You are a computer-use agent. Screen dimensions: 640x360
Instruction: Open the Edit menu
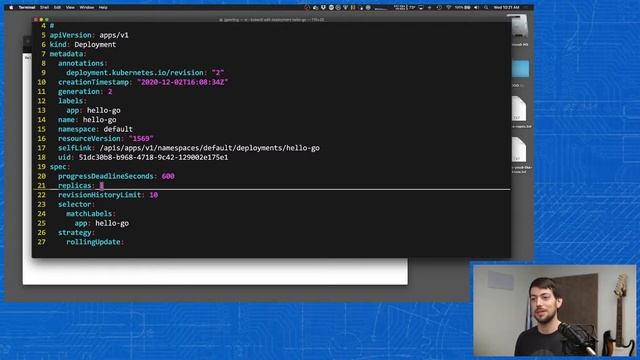coord(58,7)
